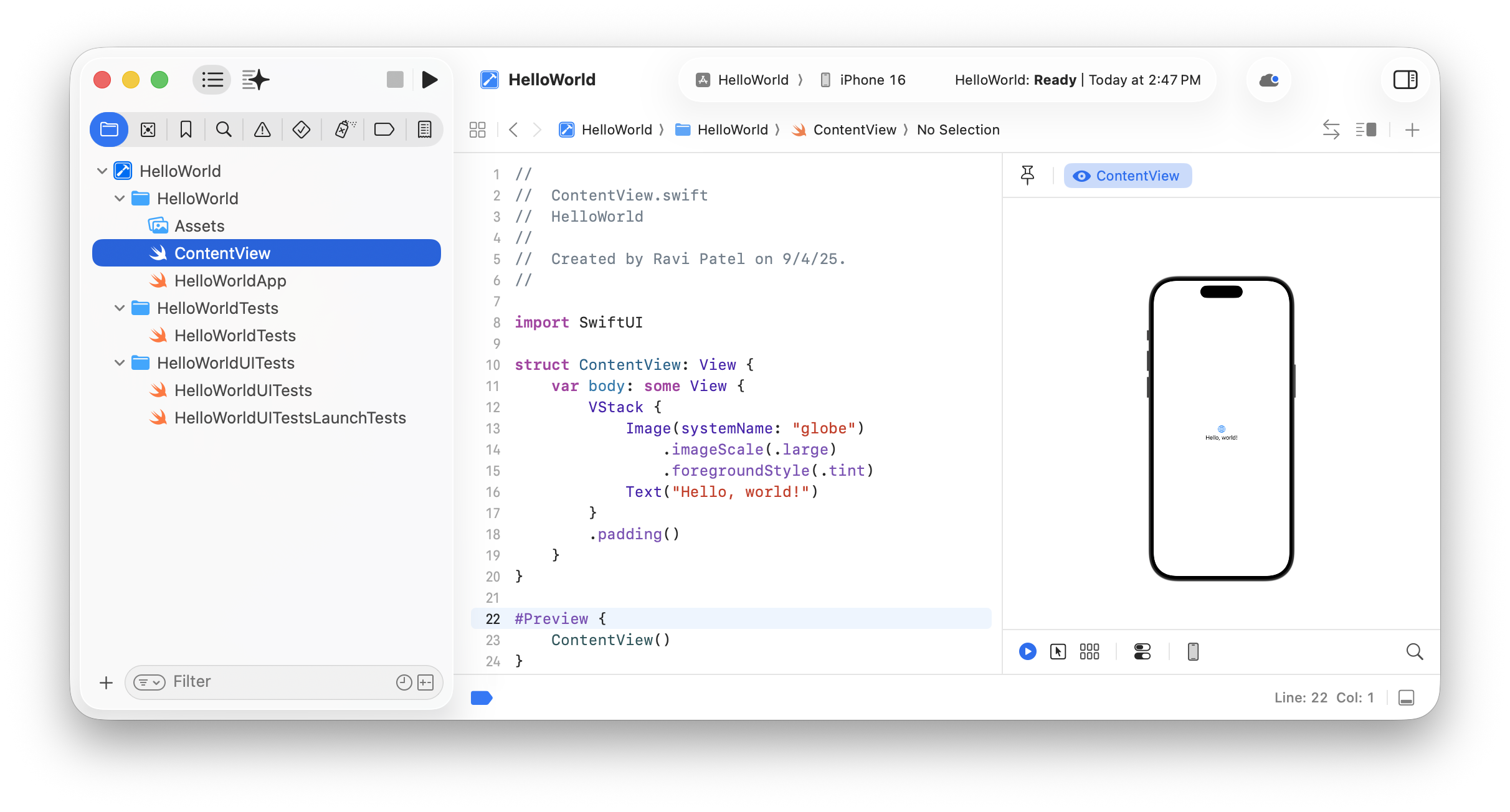Screen dimensions: 1510x812
Task: Show the Issue navigator warning icon
Action: (262, 130)
